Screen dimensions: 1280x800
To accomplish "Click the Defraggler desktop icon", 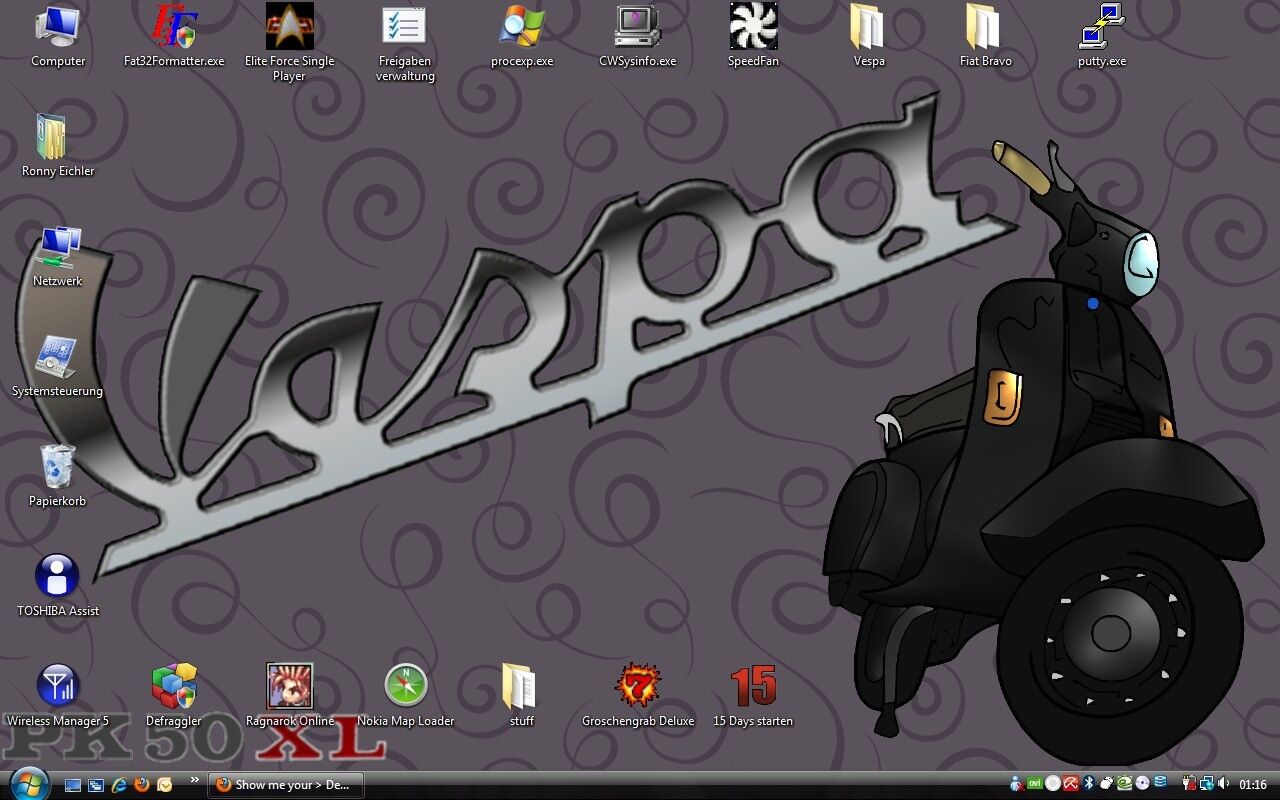I will pos(173,687).
